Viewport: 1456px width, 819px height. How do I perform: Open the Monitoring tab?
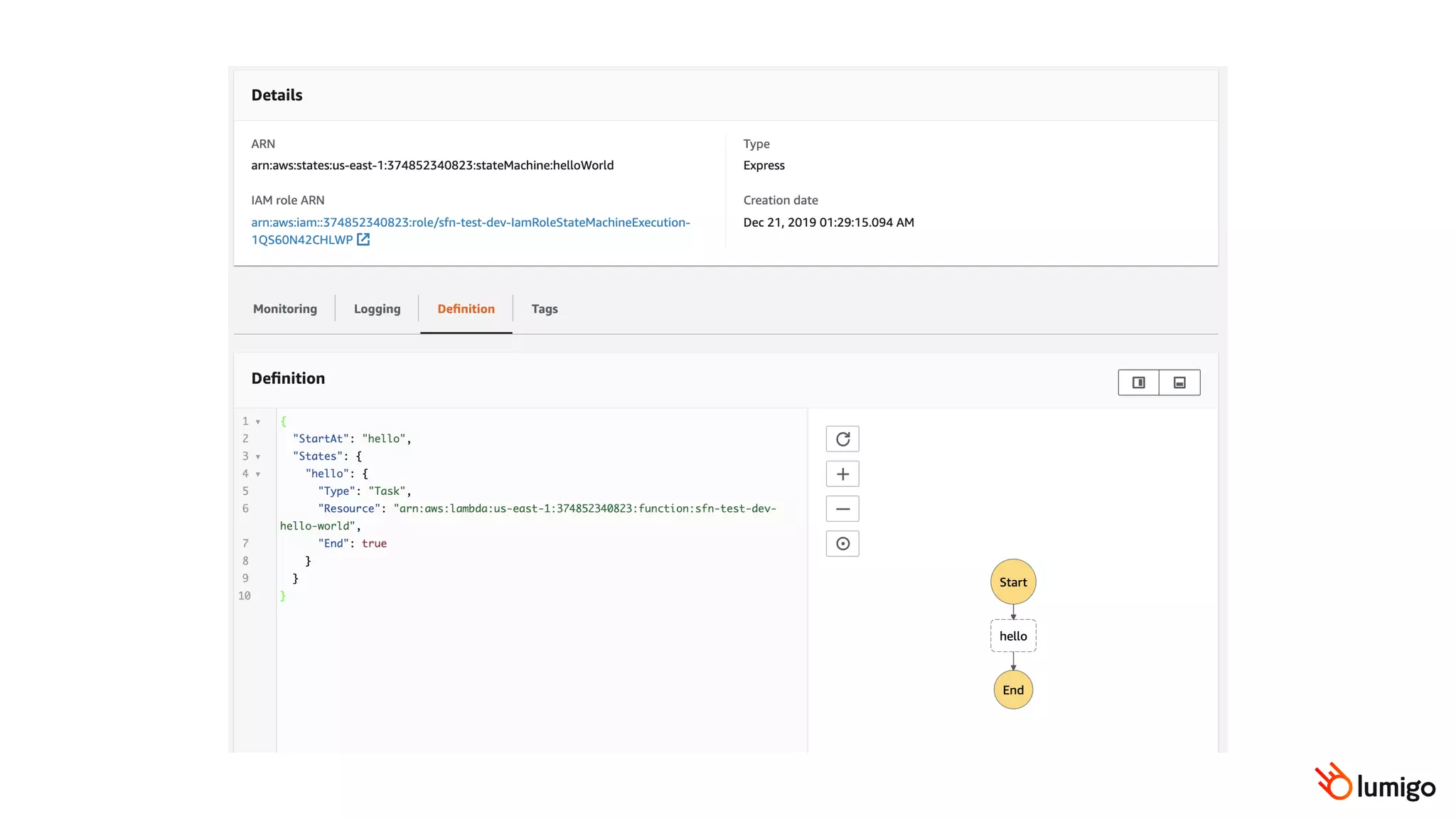[285, 309]
